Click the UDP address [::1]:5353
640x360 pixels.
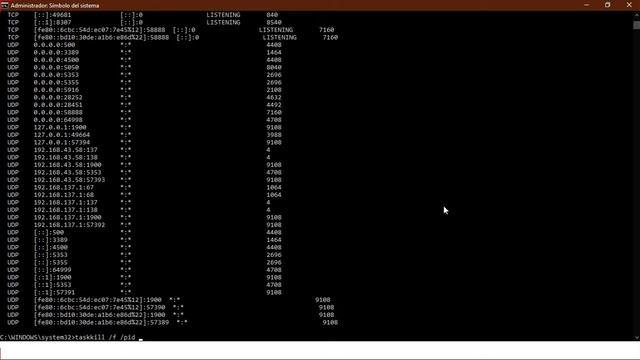coord(52,285)
